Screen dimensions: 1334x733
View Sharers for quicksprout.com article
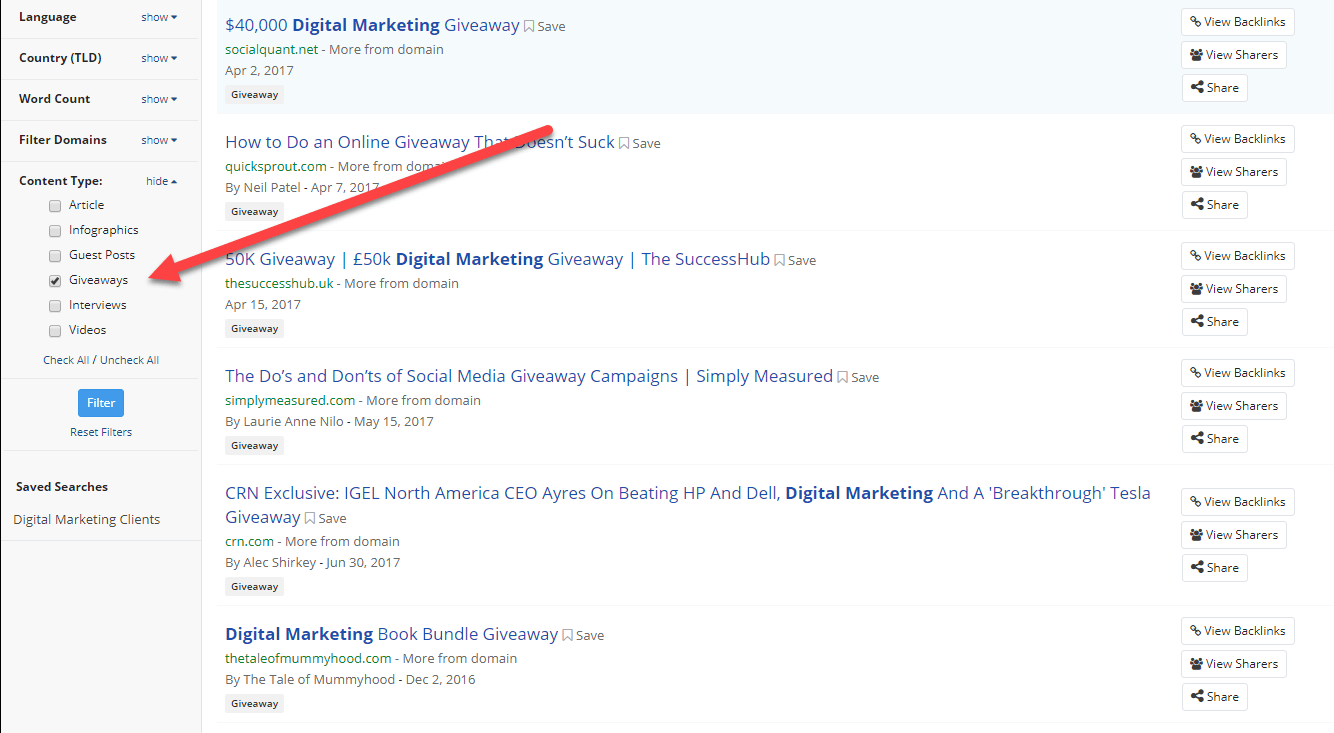click(1234, 172)
